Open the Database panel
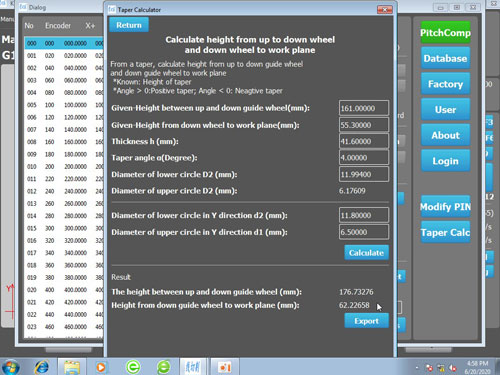This screenshot has width=500, height=375. [445, 58]
